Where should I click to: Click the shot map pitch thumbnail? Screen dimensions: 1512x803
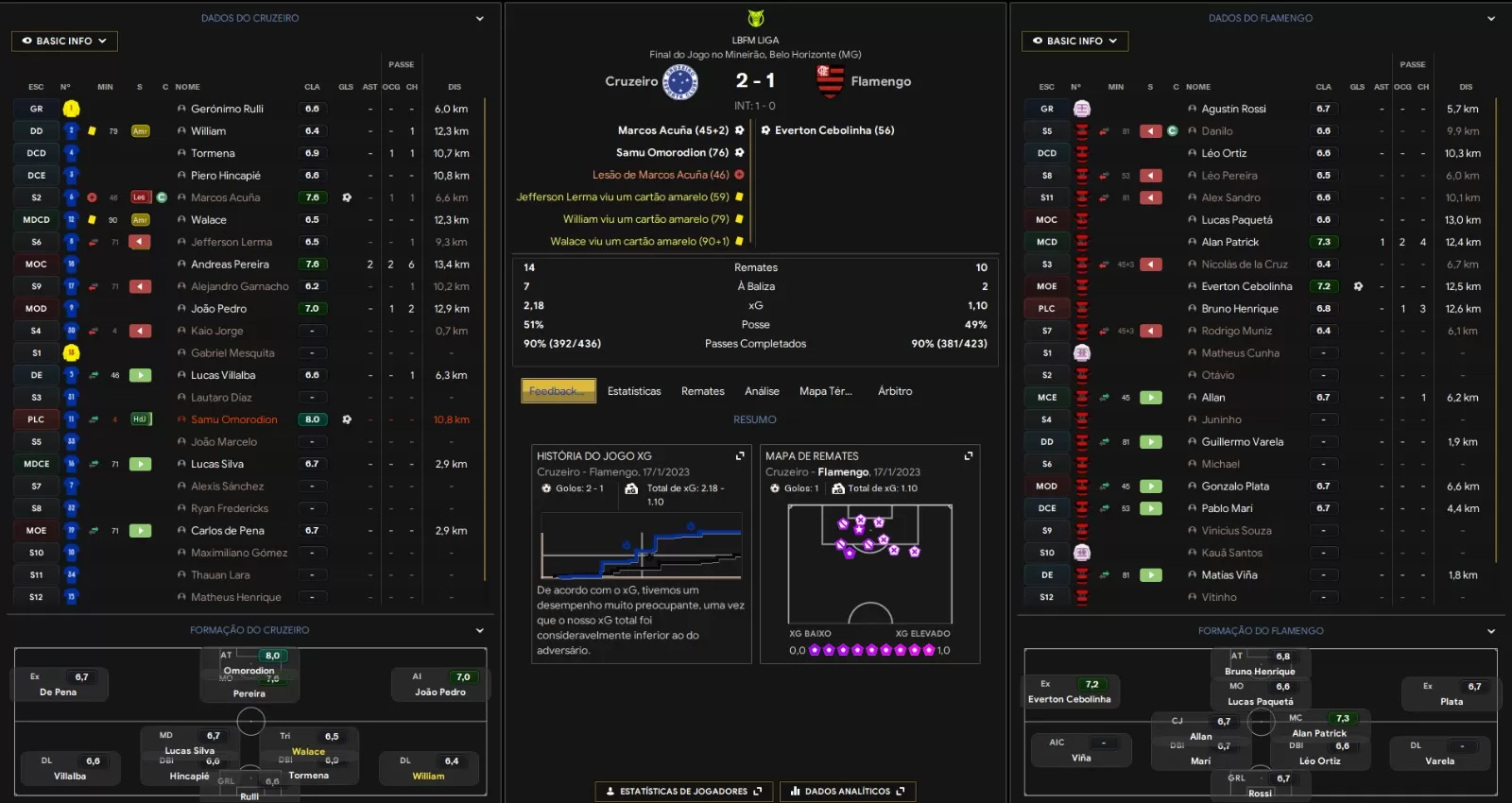click(870, 564)
